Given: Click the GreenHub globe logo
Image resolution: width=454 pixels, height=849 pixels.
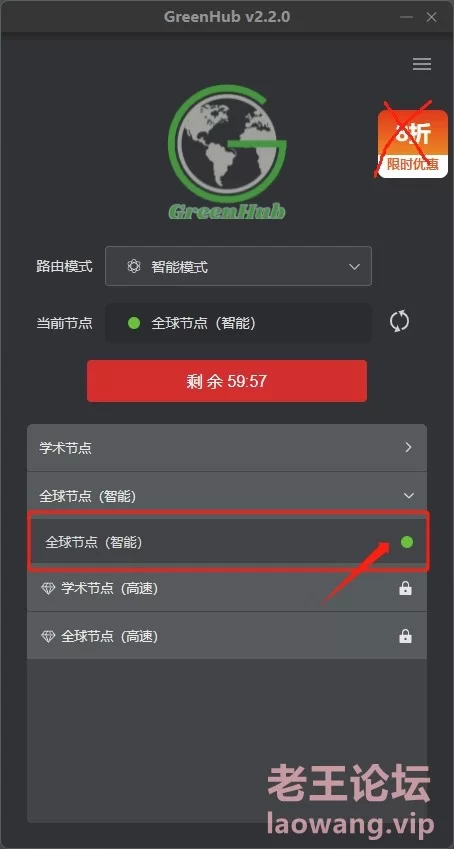Looking at the screenshot, I should pos(227,152).
